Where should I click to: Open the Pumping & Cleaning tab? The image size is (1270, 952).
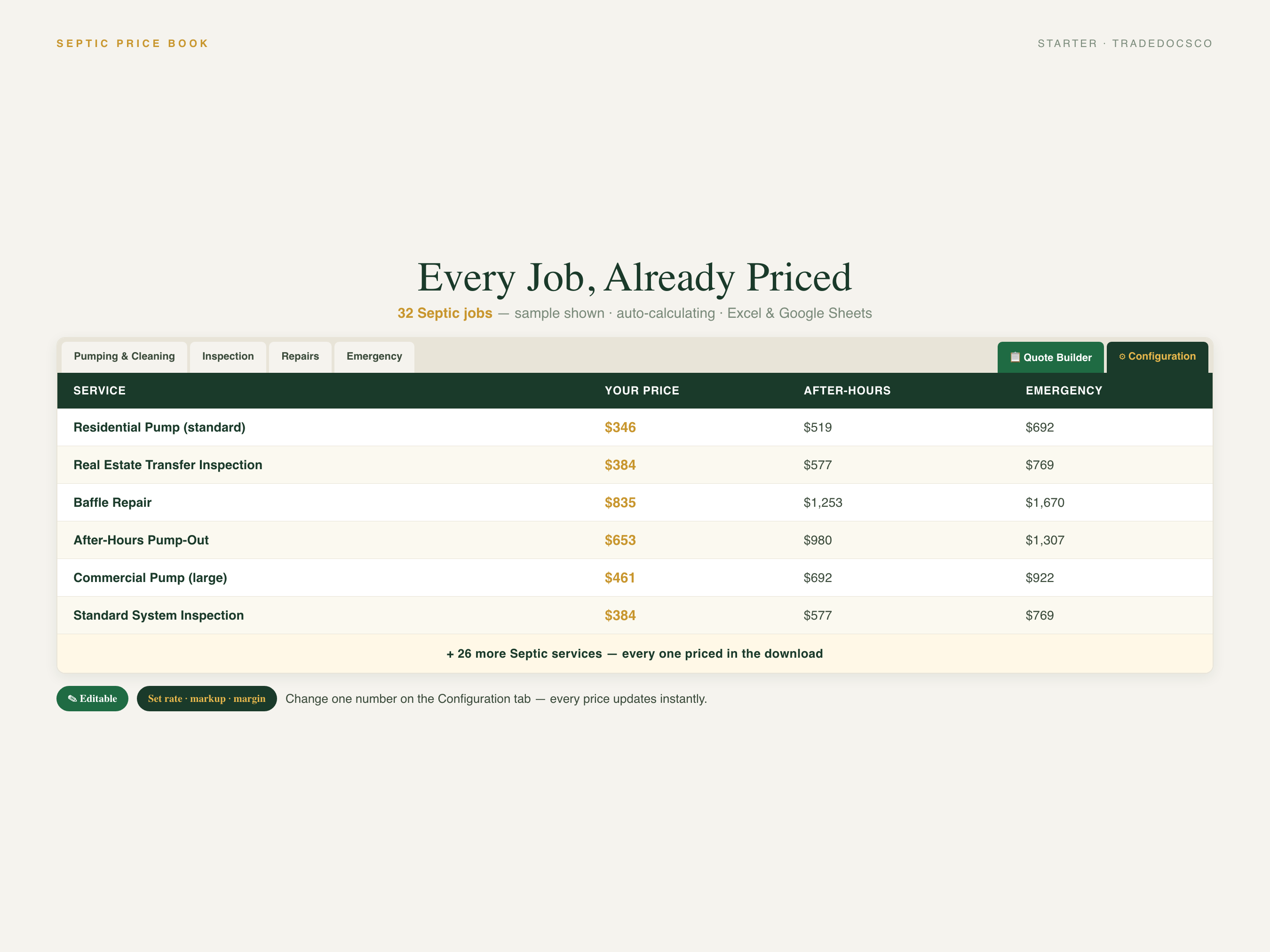coord(124,357)
